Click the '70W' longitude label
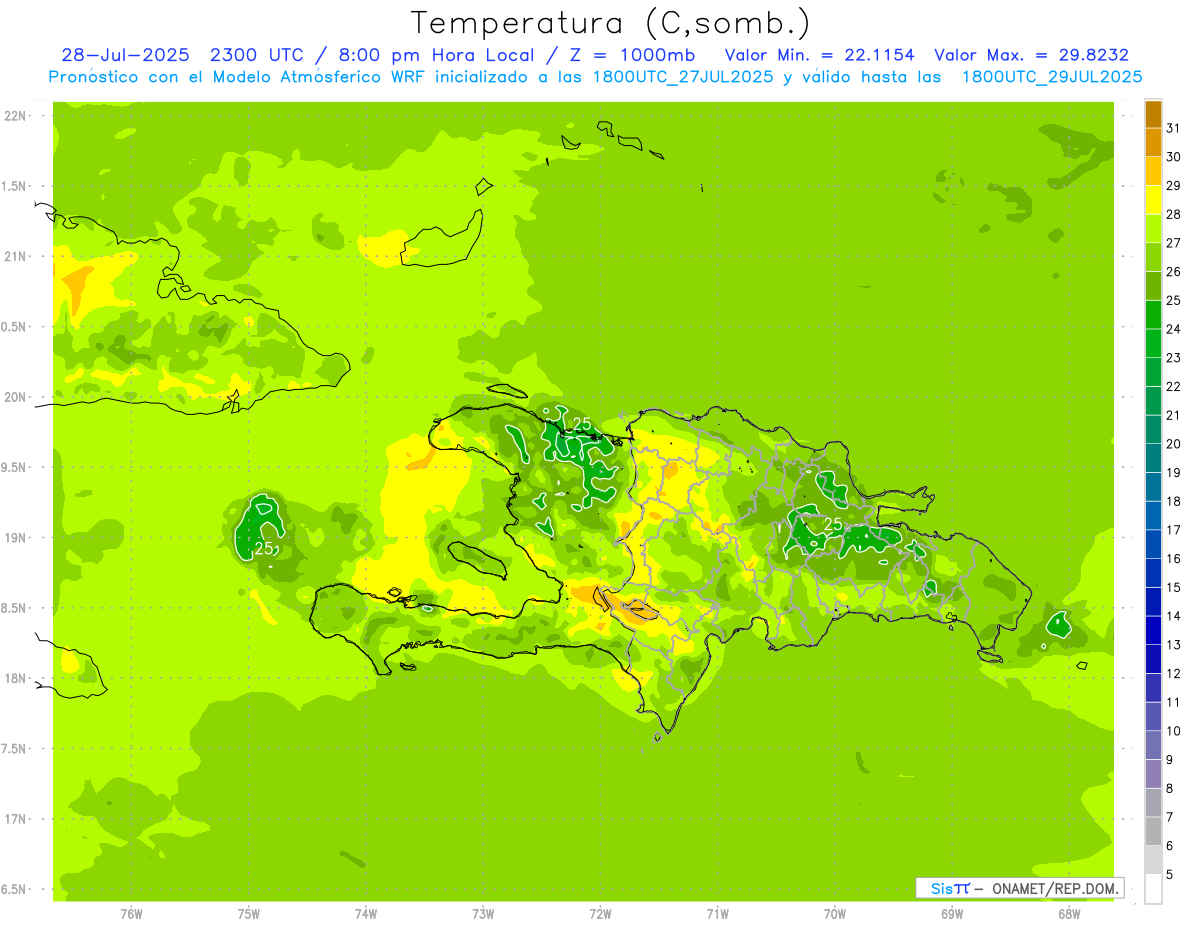The image size is (1200, 927). [x=835, y=913]
